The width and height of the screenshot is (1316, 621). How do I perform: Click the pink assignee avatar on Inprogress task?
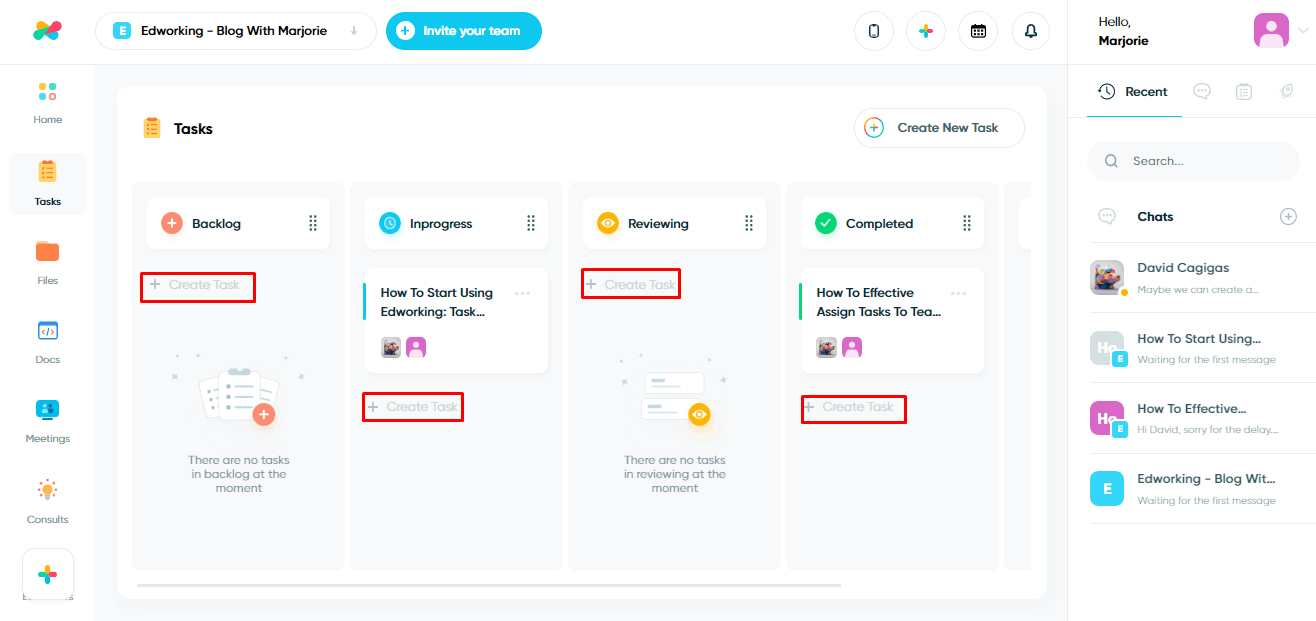416,347
